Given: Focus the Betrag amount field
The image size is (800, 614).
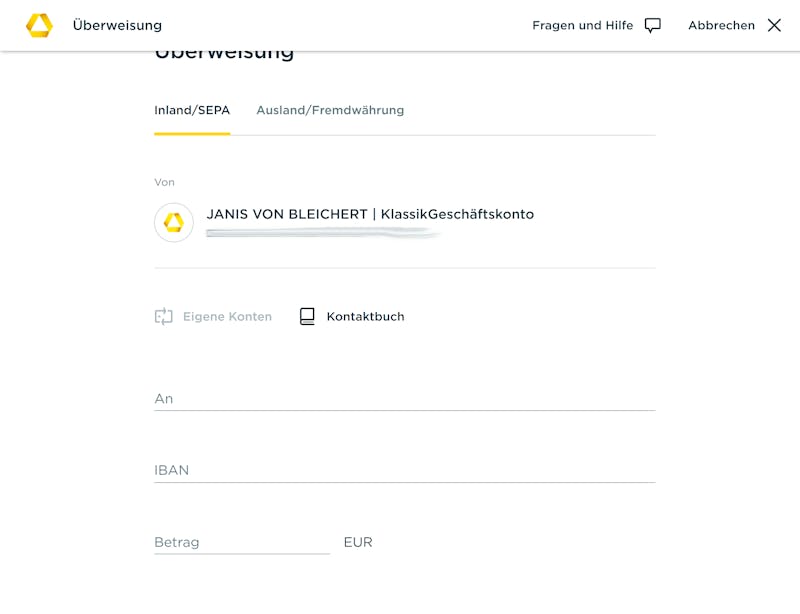Looking at the screenshot, I should point(242,542).
